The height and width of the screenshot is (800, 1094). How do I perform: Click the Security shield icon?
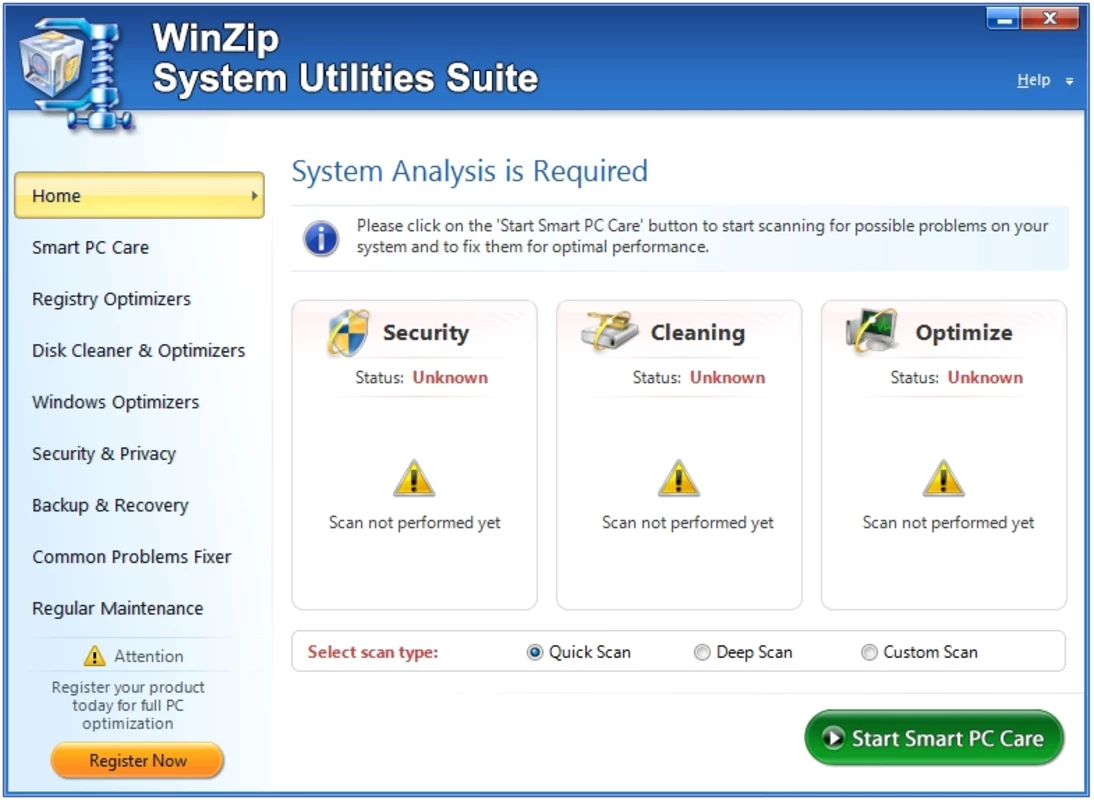(348, 333)
